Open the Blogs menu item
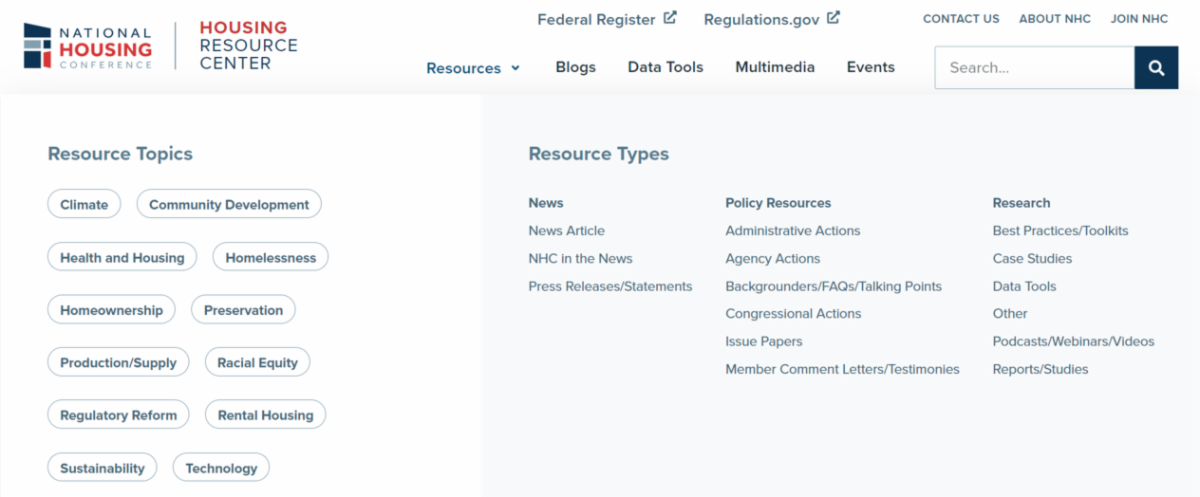 point(575,67)
